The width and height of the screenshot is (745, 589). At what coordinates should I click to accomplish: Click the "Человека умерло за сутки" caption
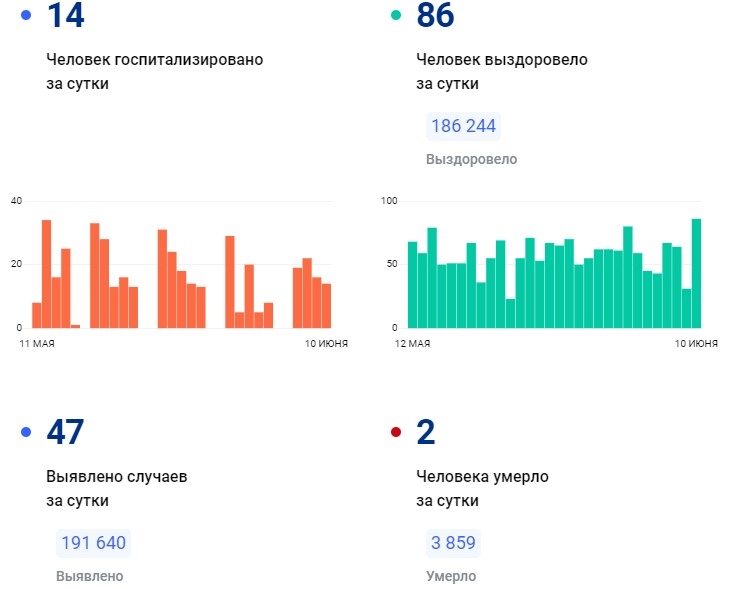click(x=482, y=488)
